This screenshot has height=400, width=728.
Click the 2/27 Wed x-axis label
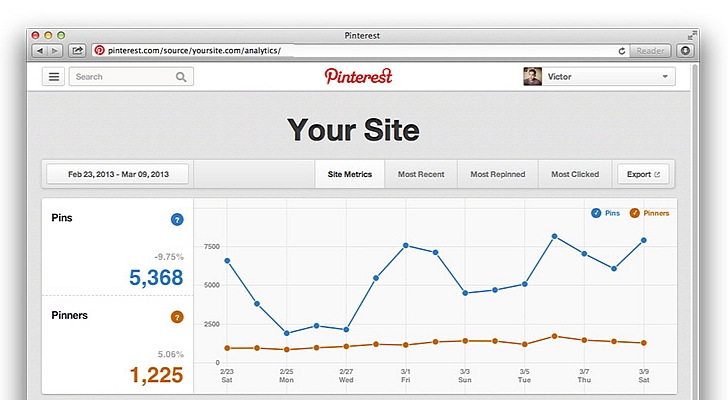pyautogui.click(x=346, y=375)
